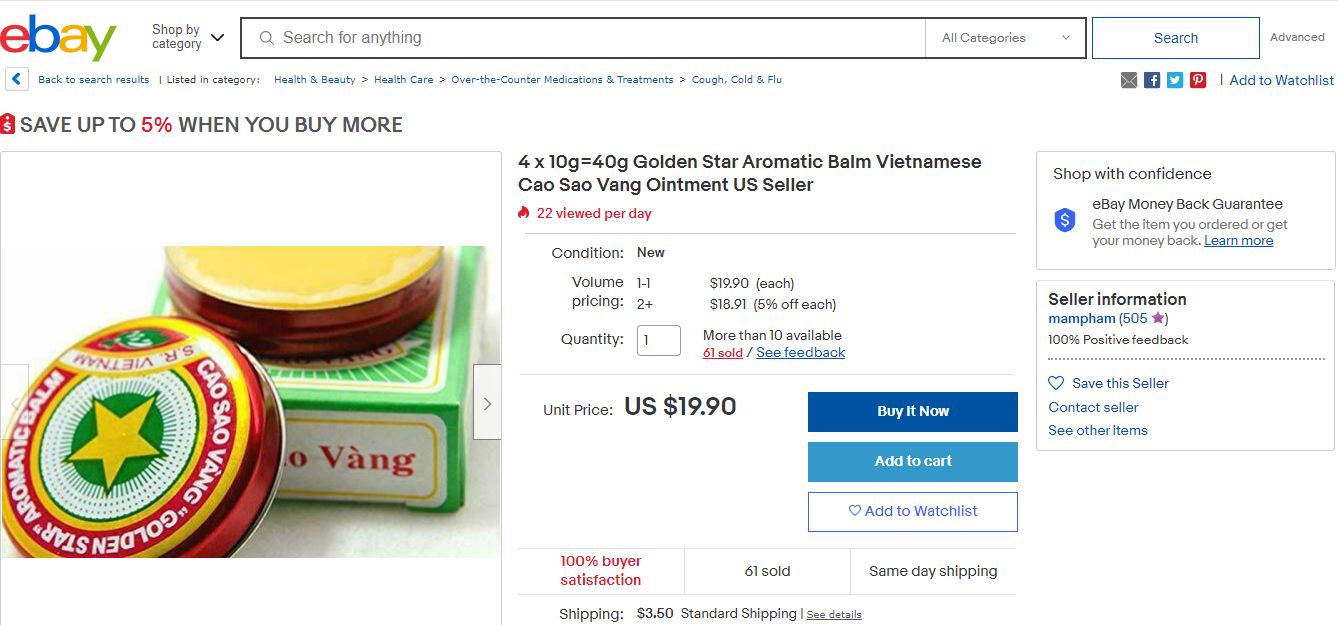Open the See feedback link
This screenshot has height=625, width=1338.
coord(800,353)
